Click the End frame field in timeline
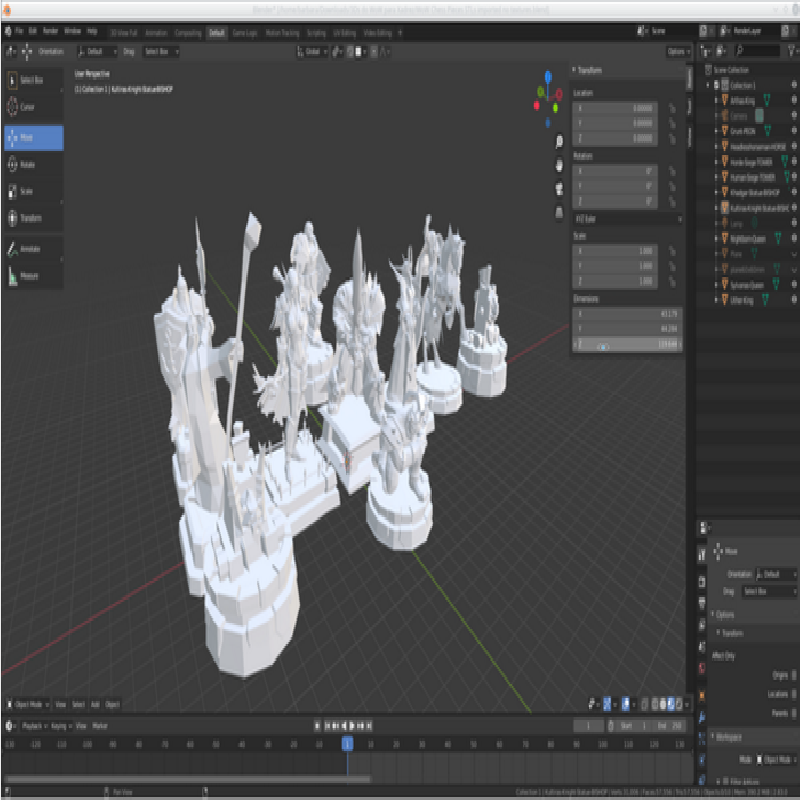The width and height of the screenshot is (800, 800). 669,726
